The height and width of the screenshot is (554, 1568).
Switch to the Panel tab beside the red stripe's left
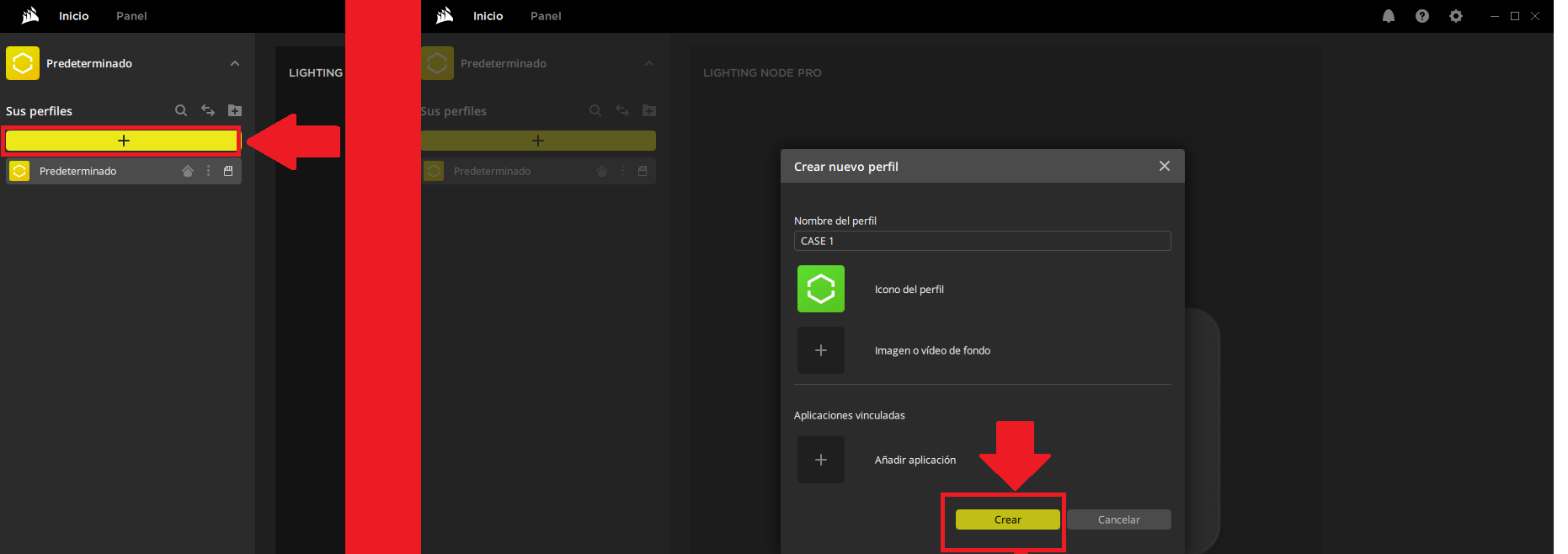[131, 16]
